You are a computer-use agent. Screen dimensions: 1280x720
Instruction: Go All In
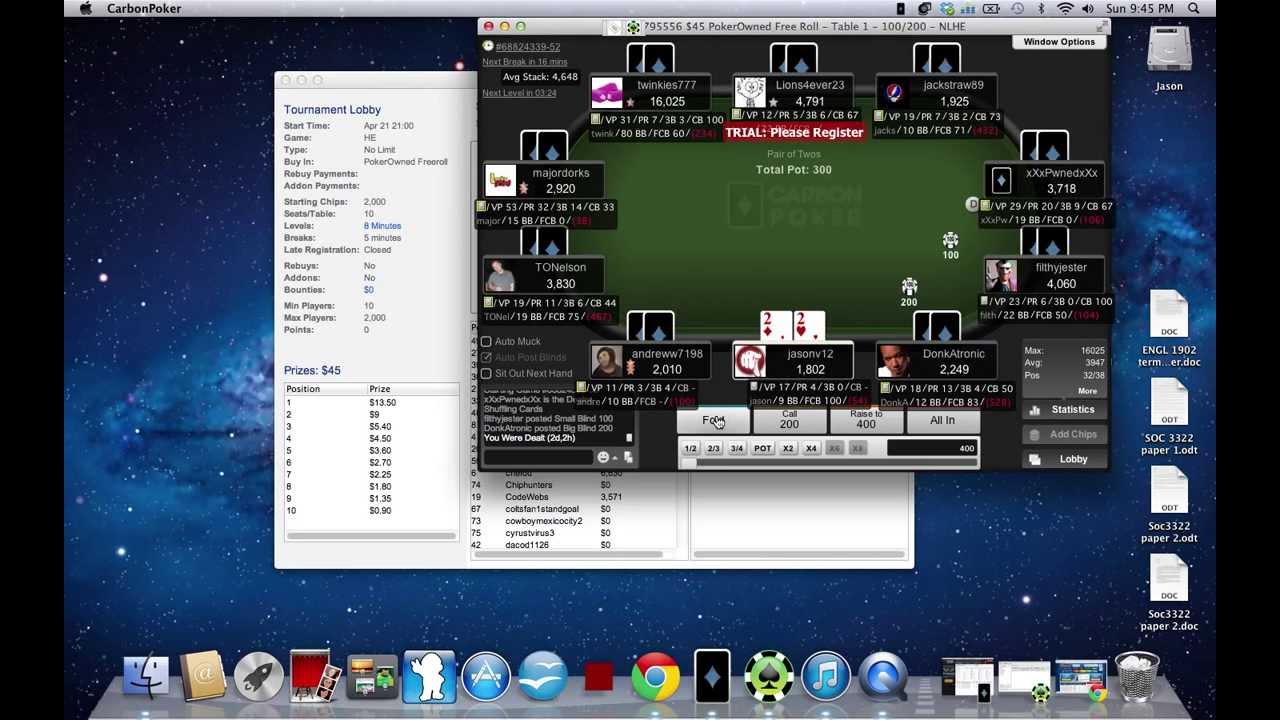(x=942, y=421)
